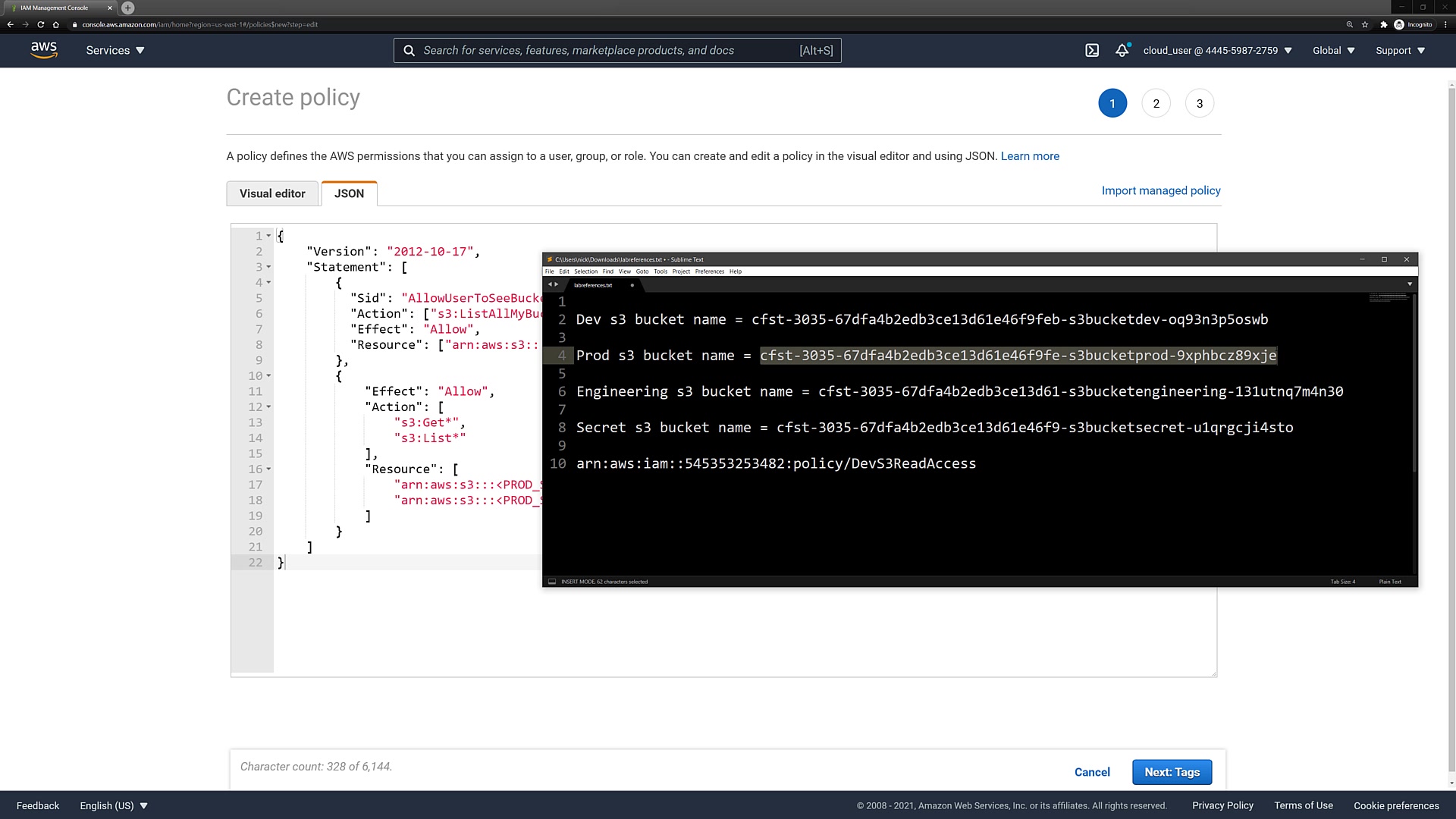Click the Next: Tags button

[x=1172, y=772]
